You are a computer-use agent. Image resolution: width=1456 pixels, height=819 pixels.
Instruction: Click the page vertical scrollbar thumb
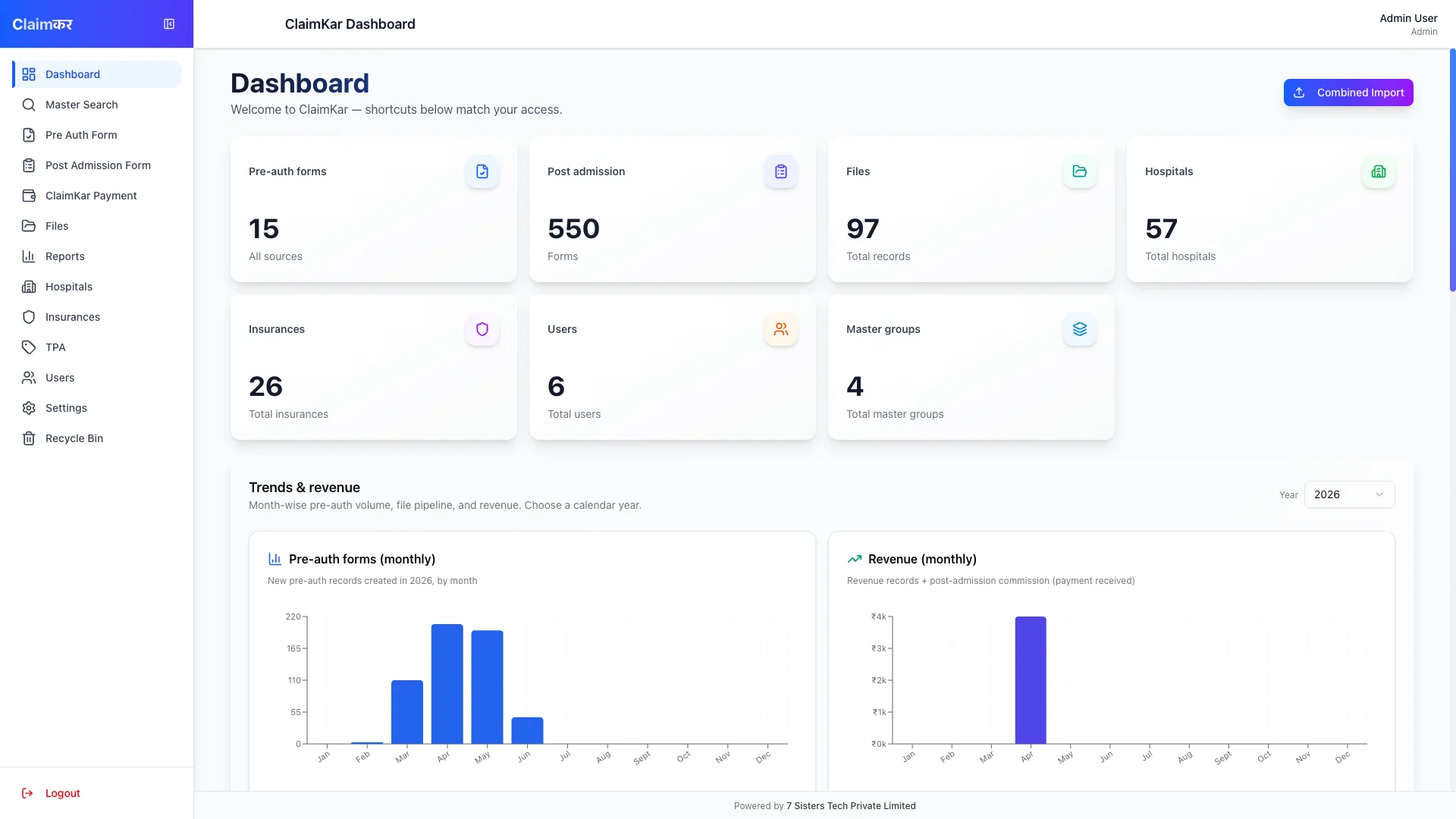(1452, 170)
